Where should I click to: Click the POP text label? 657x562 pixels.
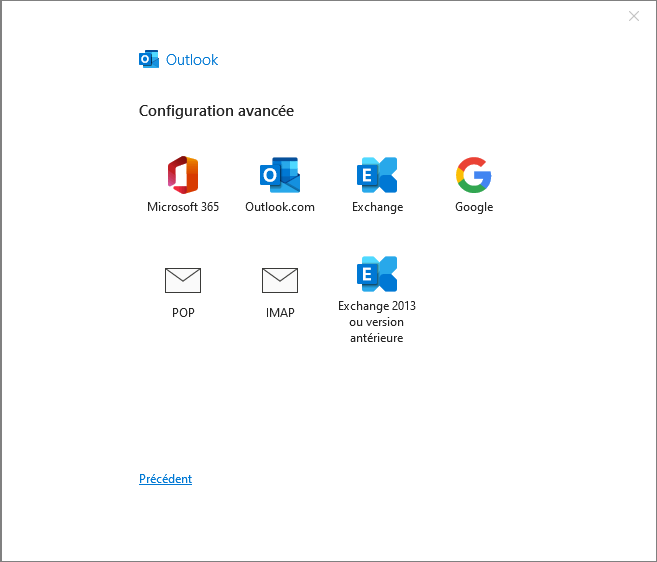[183, 313]
